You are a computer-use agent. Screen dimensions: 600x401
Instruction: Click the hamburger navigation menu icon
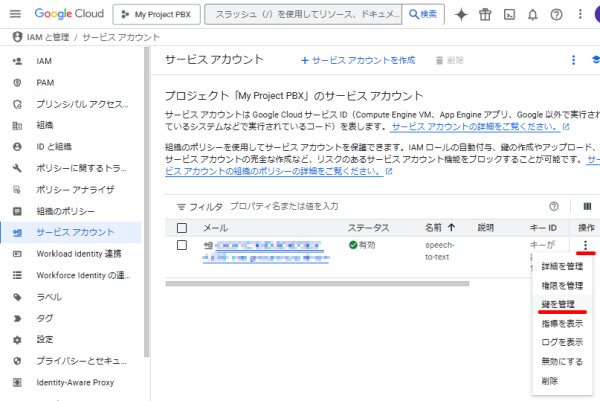[16, 15]
